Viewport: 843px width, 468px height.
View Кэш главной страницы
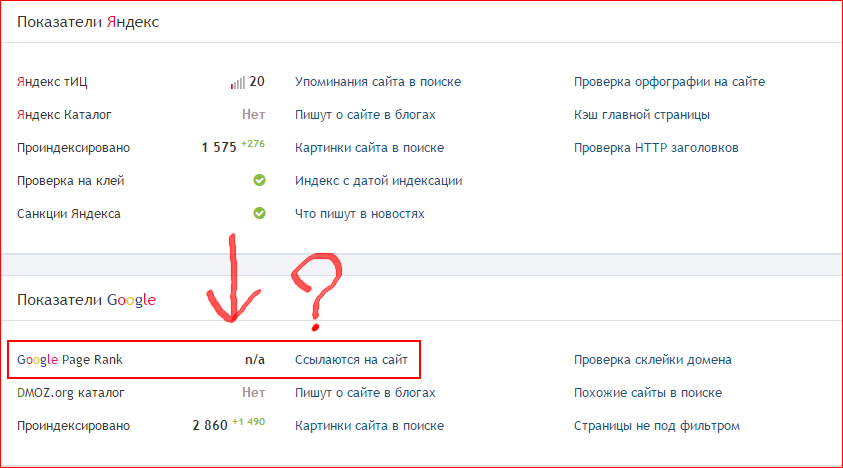641,115
